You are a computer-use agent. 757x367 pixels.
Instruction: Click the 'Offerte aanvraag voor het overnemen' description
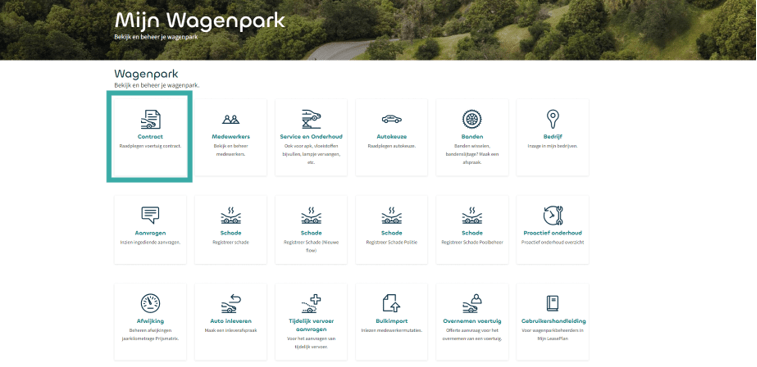472,334
